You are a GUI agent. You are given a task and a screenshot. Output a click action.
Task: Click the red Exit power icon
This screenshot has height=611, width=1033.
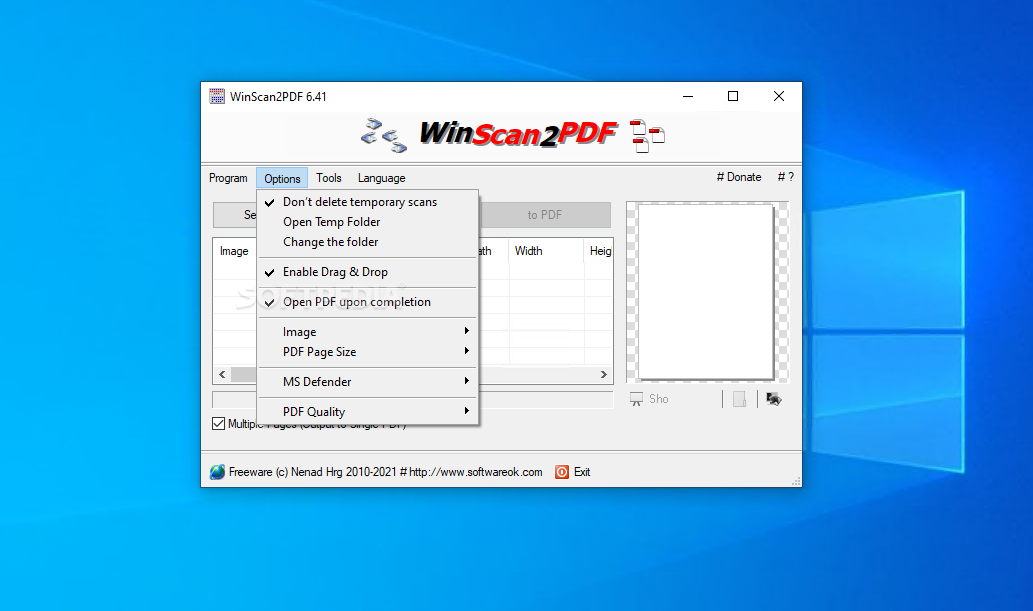562,472
